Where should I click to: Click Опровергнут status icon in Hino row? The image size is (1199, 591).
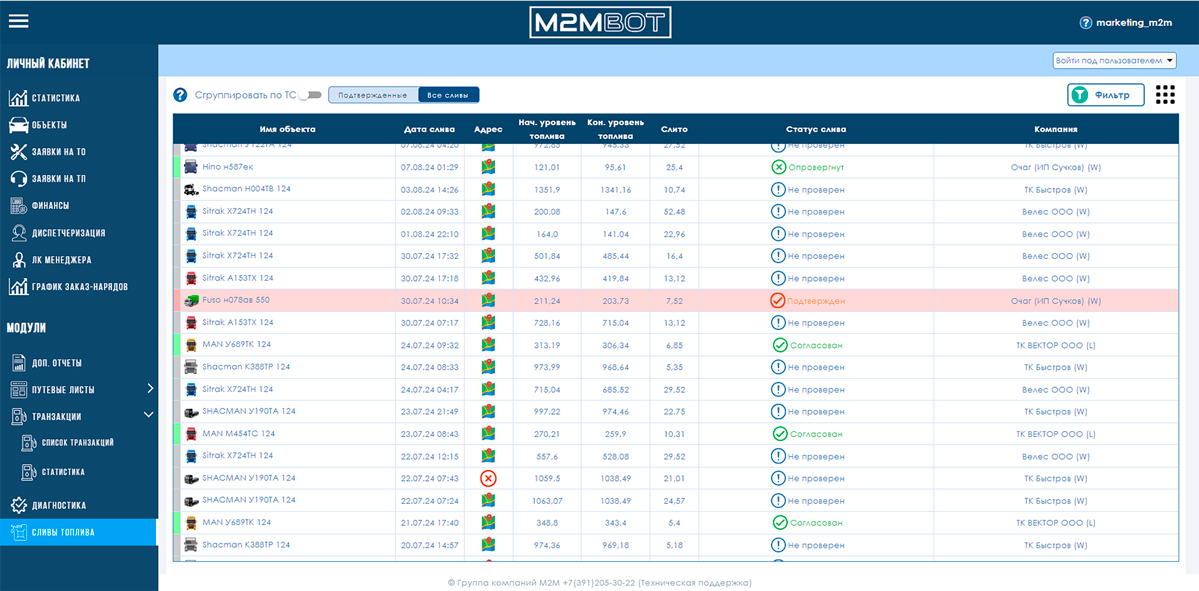778,167
